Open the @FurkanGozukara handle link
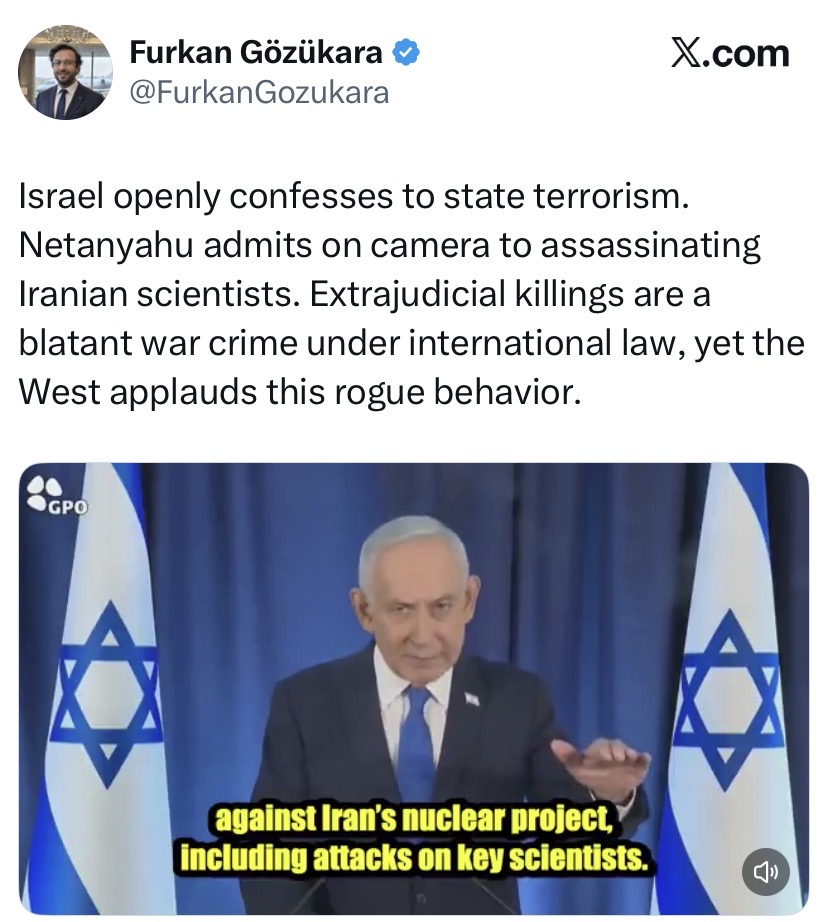The height and width of the screenshot is (922, 828). click(259, 92)
